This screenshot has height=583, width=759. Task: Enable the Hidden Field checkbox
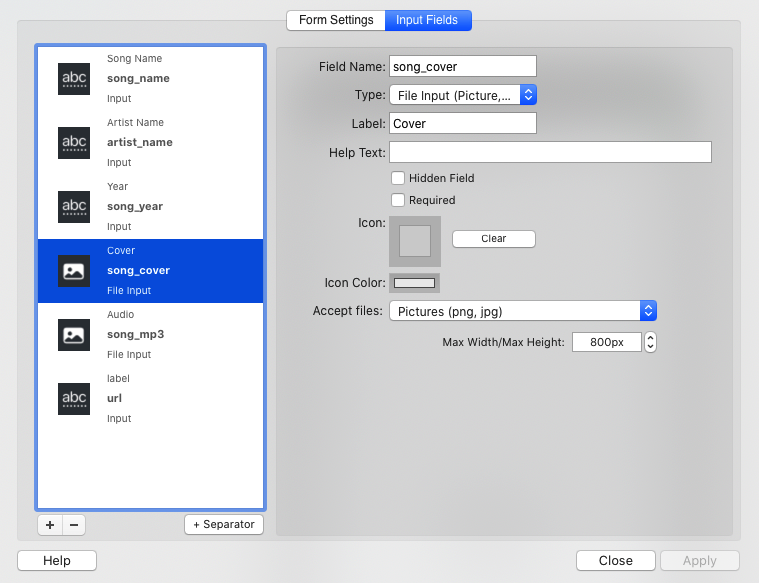click(398, 178)
